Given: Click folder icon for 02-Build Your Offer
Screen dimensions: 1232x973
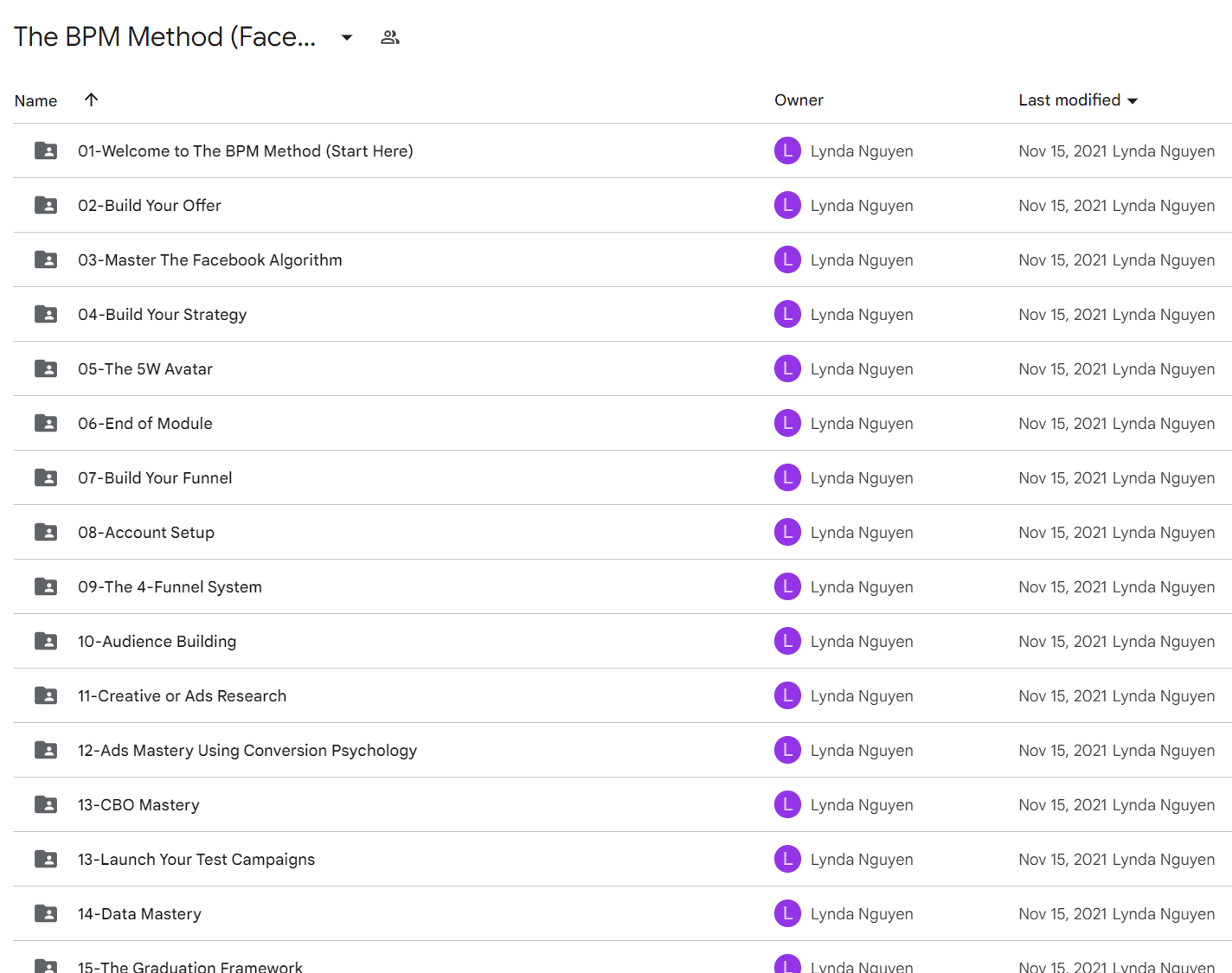Looking at the screenshot, I should [x=46, y=205].
